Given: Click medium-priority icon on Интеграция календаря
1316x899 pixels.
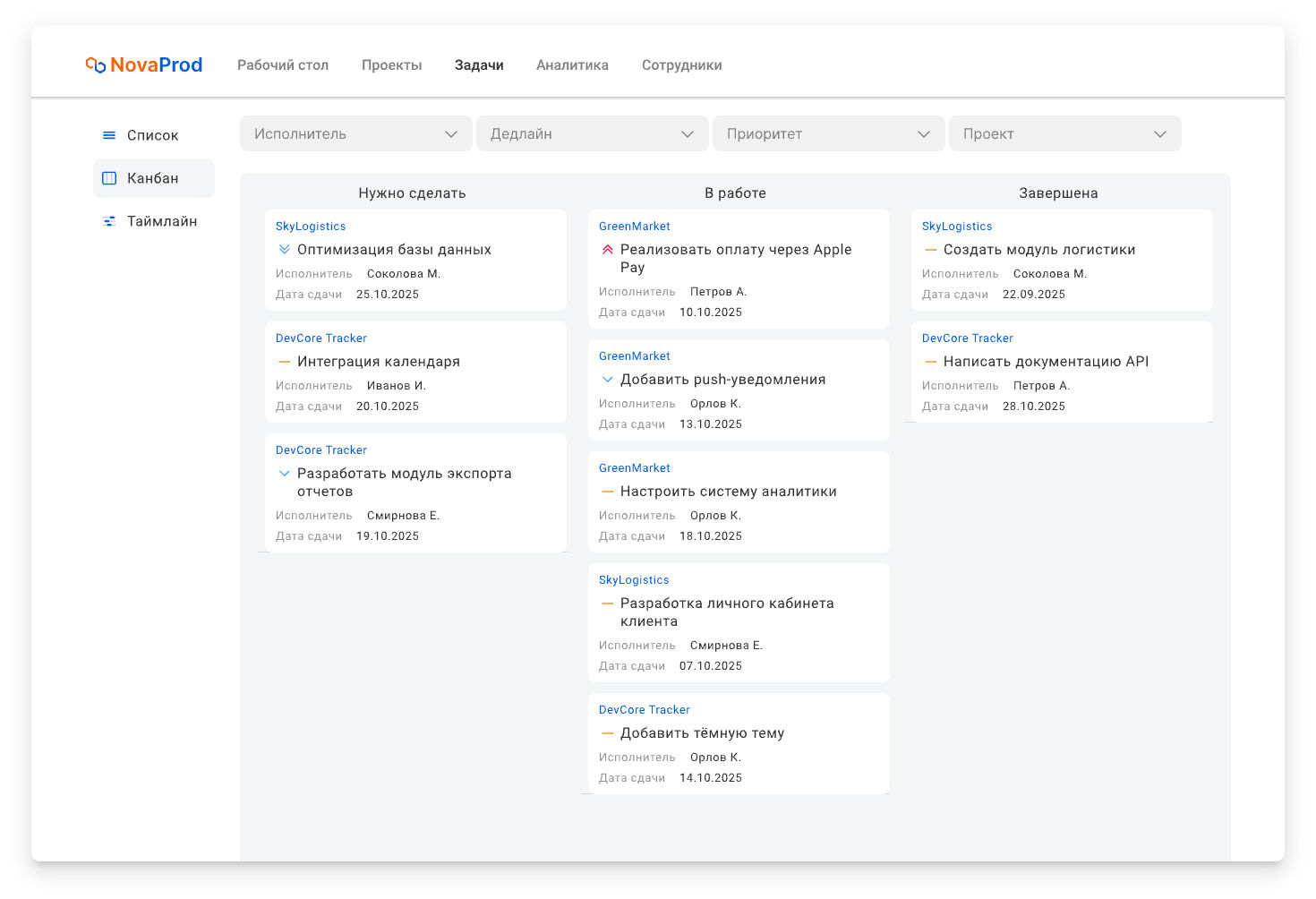Looking at the screenshot, I should [285, 362].
